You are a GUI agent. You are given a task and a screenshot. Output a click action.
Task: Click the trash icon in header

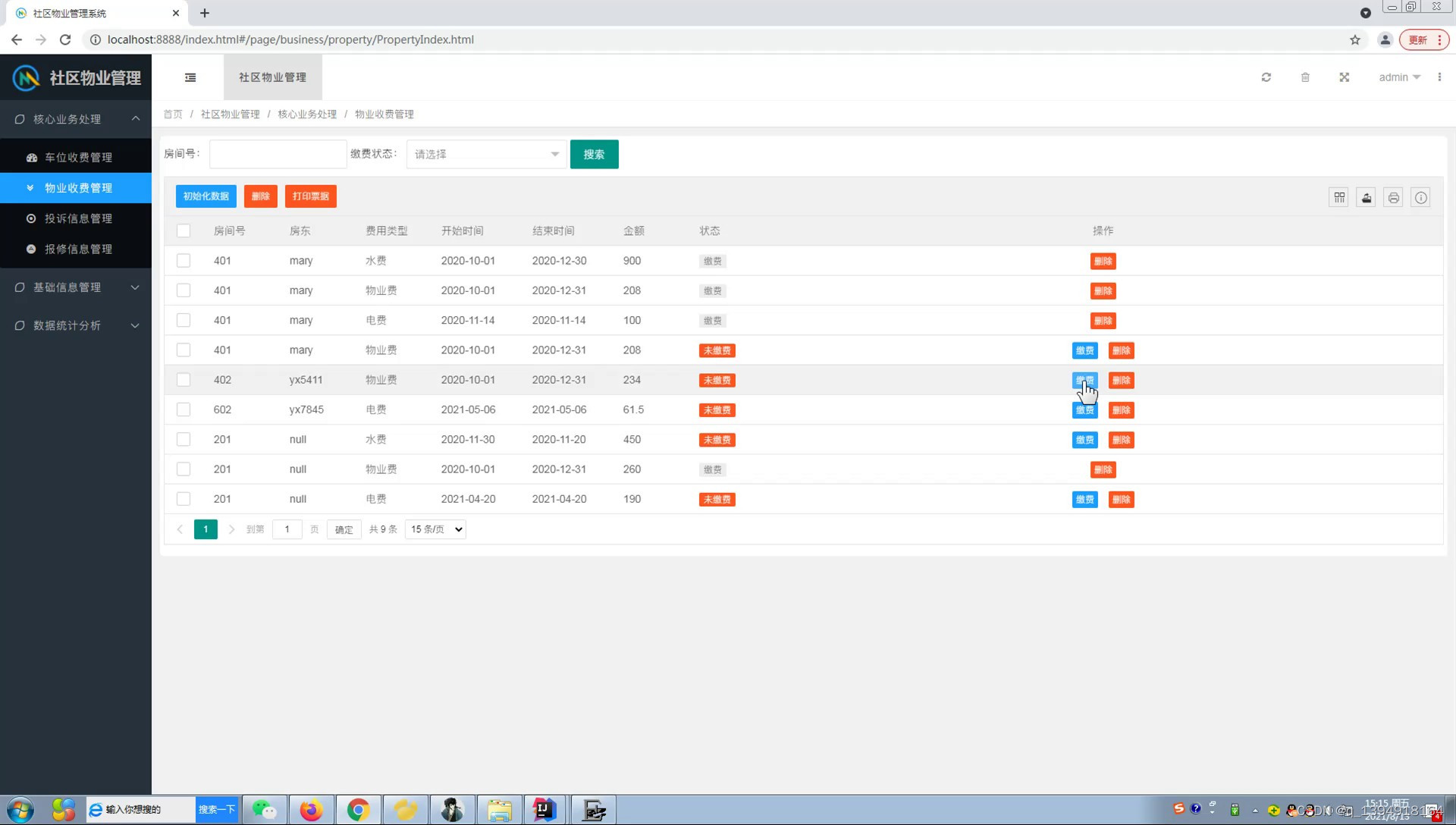[1305, 77]
